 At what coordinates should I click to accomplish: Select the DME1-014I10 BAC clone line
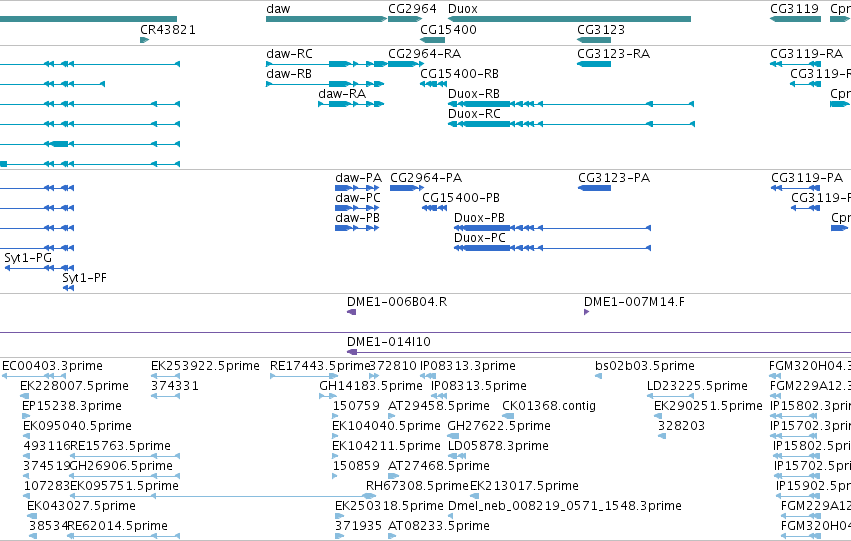599,352
